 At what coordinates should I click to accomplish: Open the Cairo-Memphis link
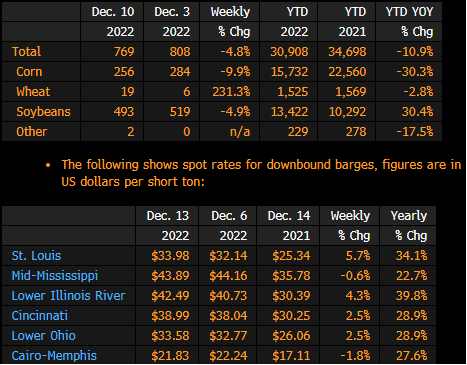54,356
